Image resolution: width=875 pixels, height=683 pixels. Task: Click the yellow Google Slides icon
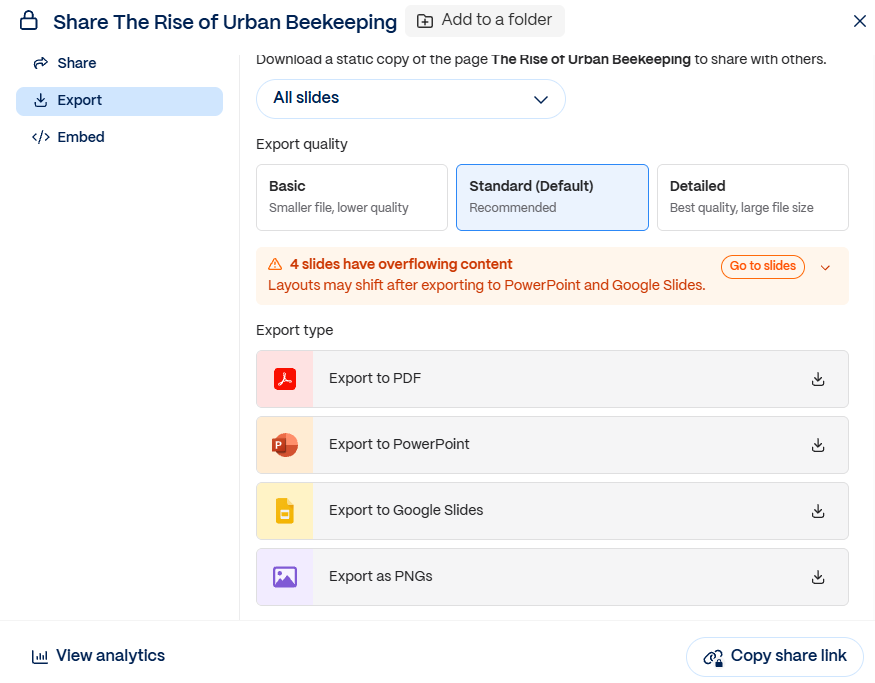click(285, 511)
